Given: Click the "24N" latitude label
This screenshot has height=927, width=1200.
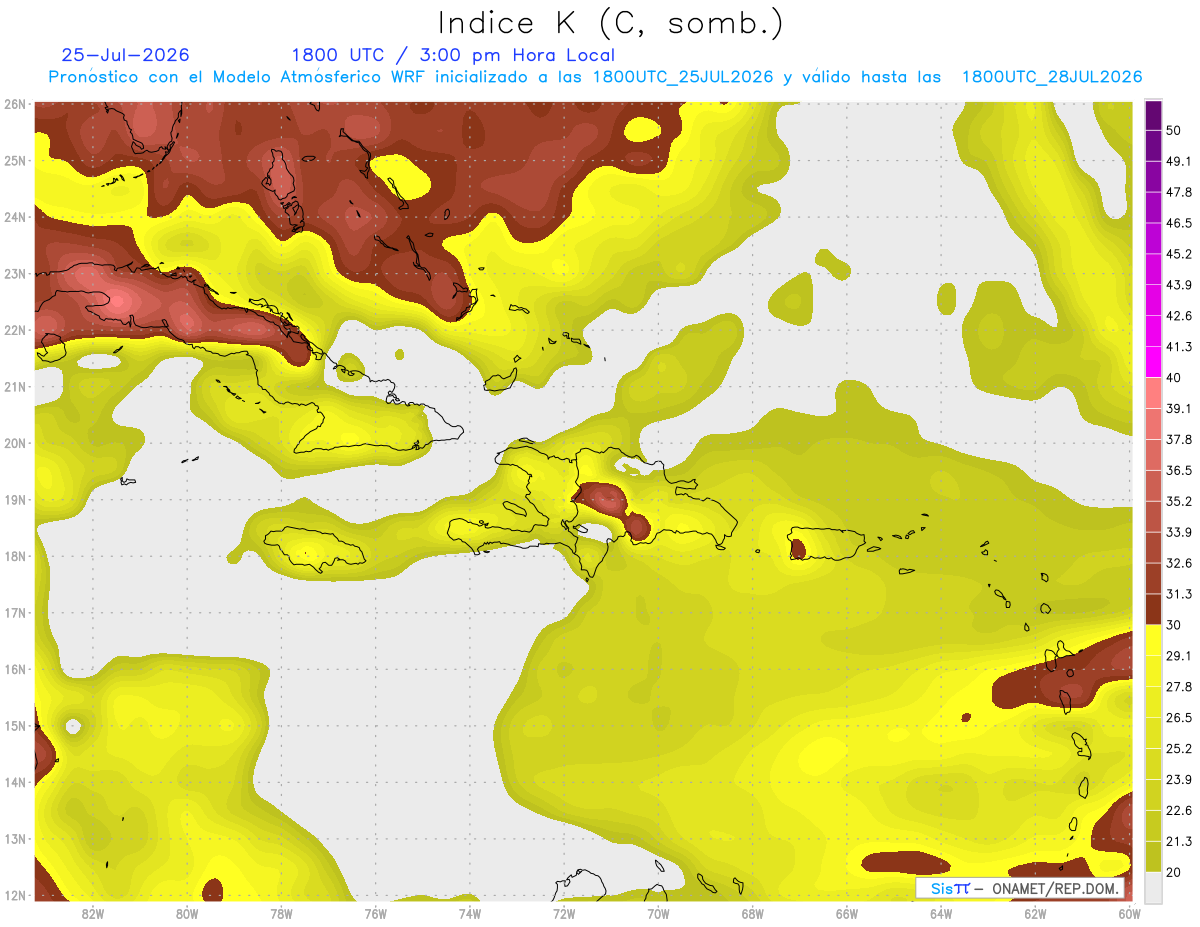Looking at the screenshot, I should (15, 217).
